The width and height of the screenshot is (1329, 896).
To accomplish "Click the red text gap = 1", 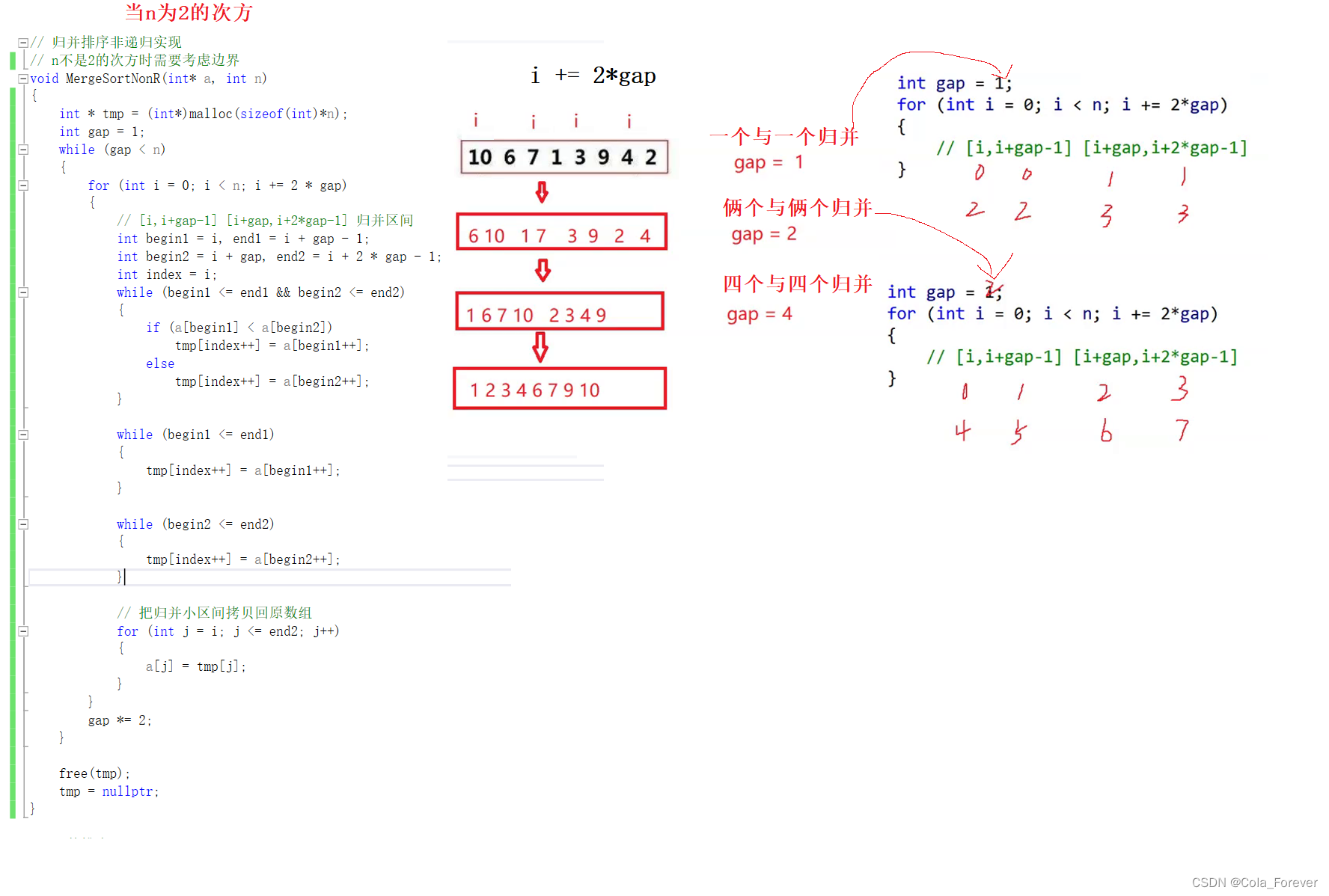I will pos(769,162).
